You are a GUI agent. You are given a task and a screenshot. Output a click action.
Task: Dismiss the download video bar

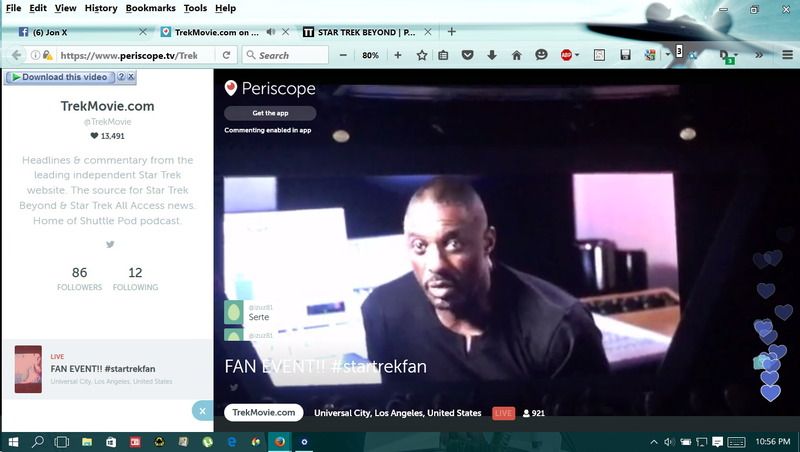point(131,77)
